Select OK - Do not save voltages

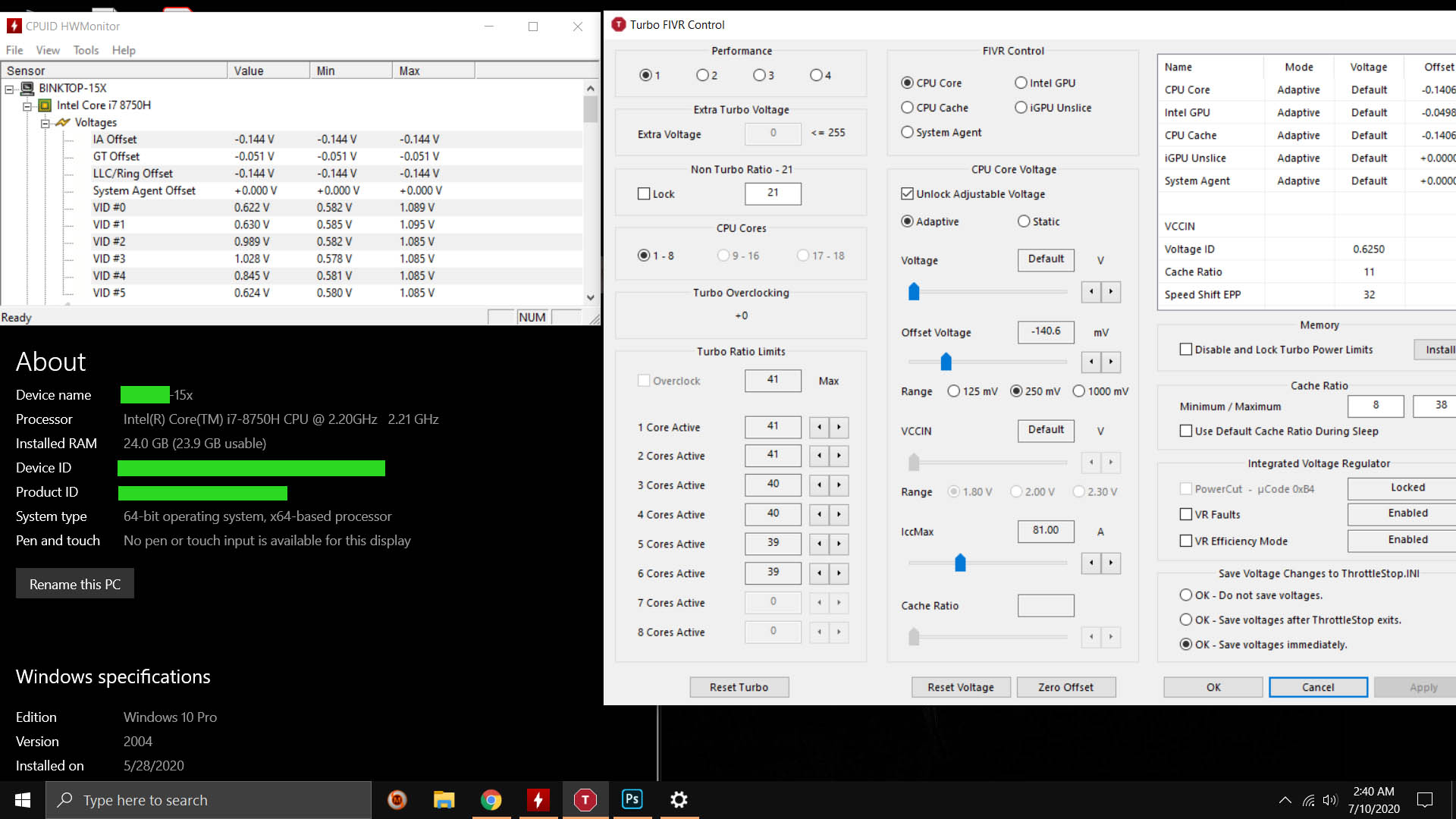point(1186,595)
